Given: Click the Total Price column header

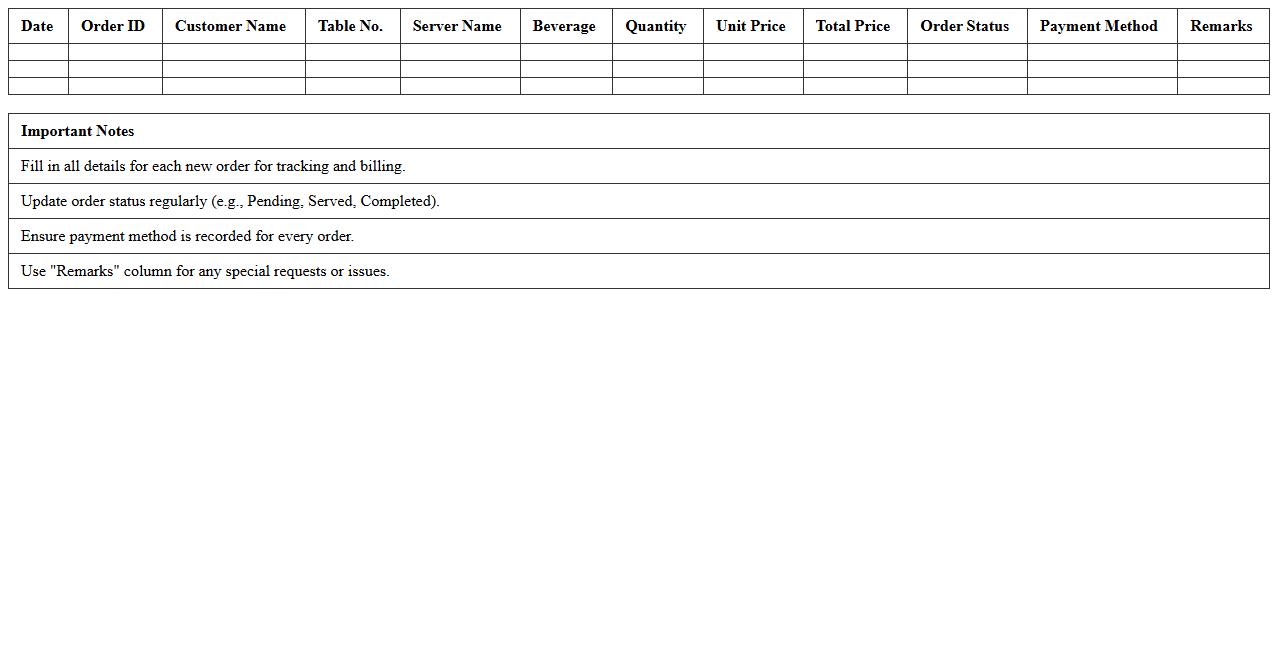Looking at the screenshot, I should [852, 26].
